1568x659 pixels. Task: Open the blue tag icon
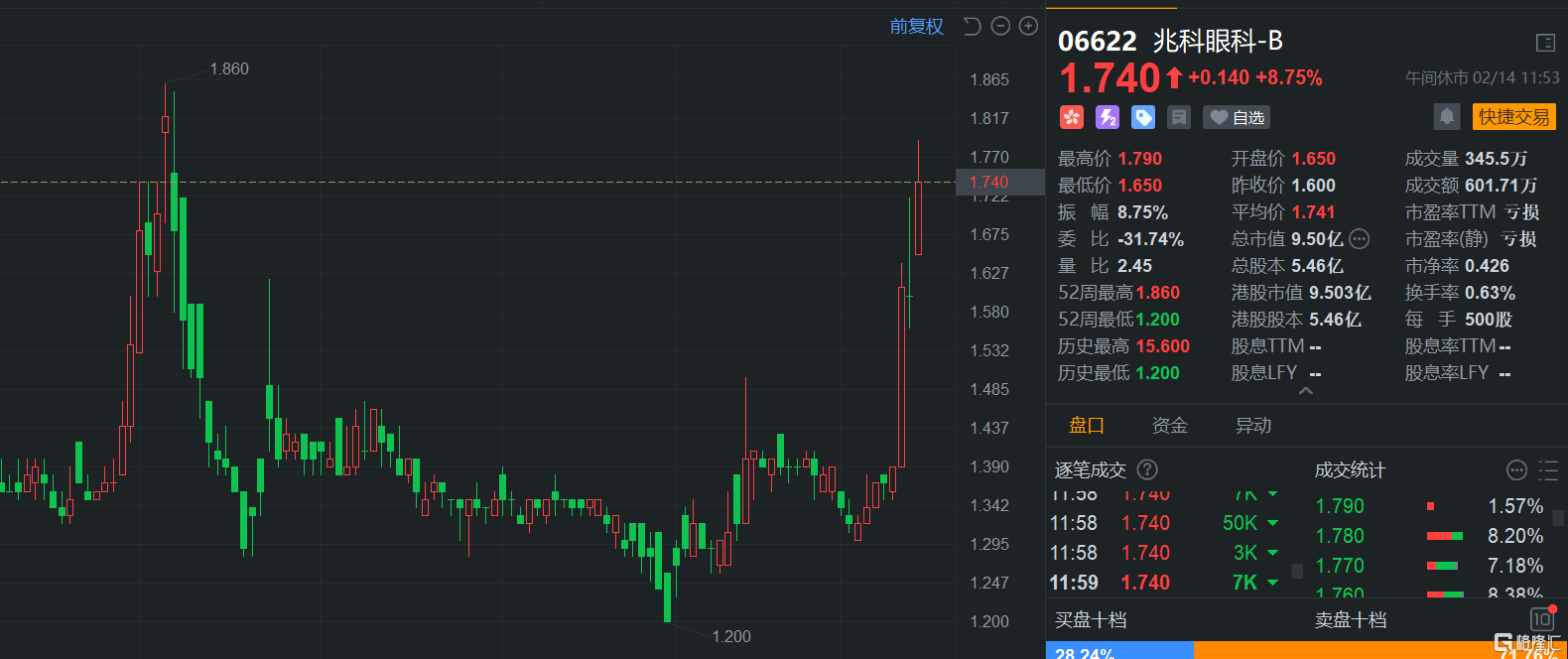[x=1143, y=117]
